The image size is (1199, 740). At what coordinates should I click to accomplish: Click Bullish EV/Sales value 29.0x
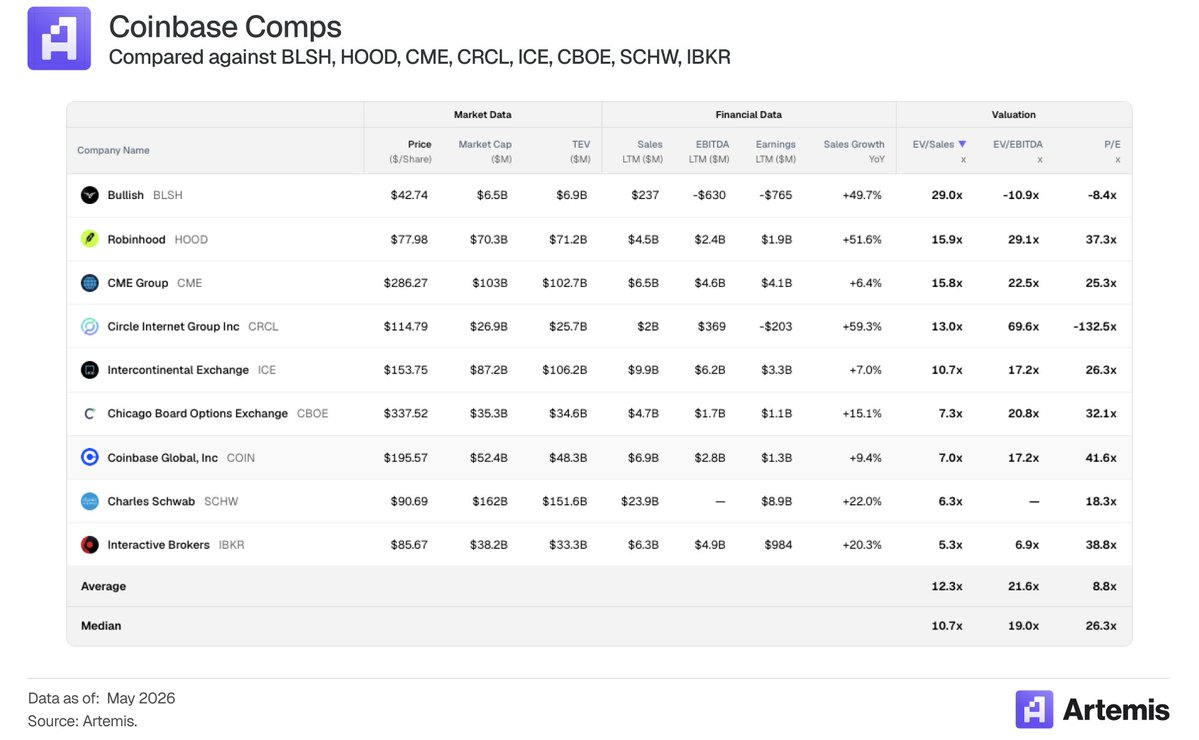pyautogui.click(x=947, y=195)
